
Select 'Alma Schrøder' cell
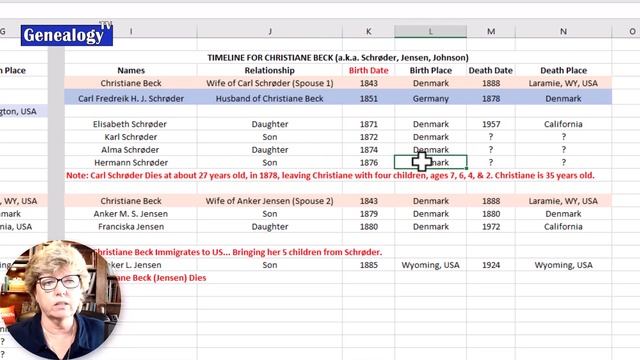click(131, 150)
